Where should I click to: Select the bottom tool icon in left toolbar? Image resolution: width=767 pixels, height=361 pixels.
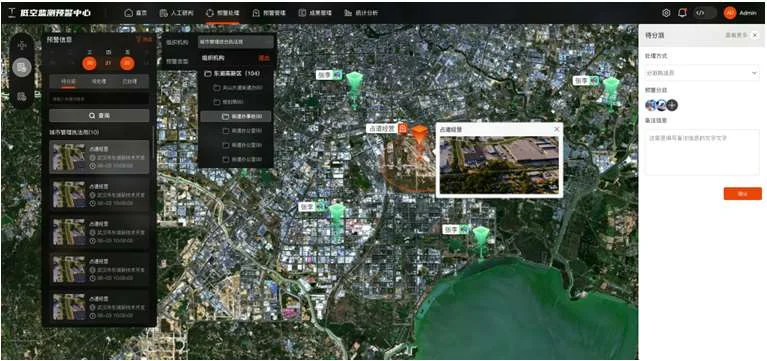(22, 96)
